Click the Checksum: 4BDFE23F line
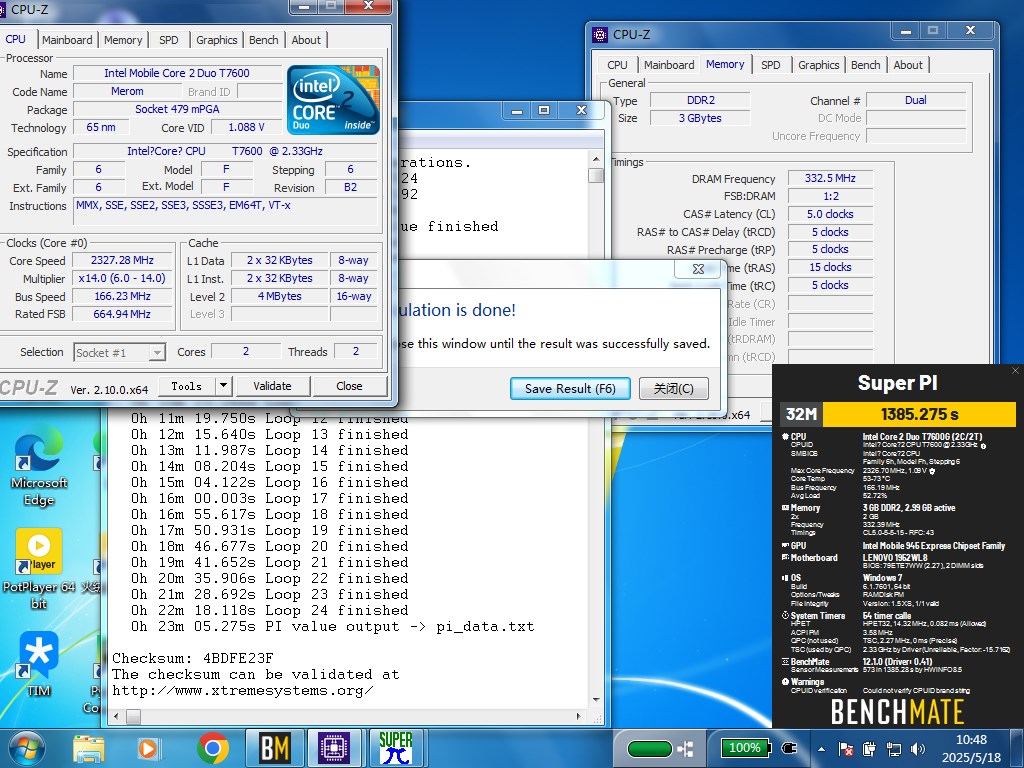Image resolution: width=1024 pixels, height=768 pixels. (x=193, y=658)
